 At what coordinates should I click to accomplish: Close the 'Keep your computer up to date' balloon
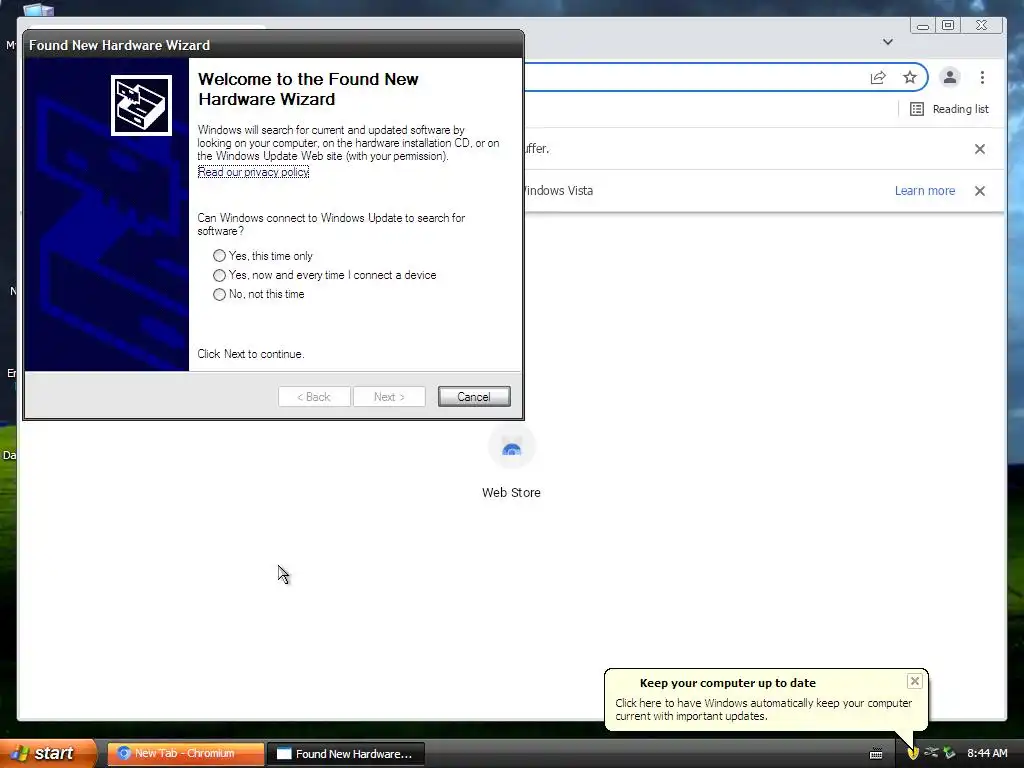click(x=914, y=681)
